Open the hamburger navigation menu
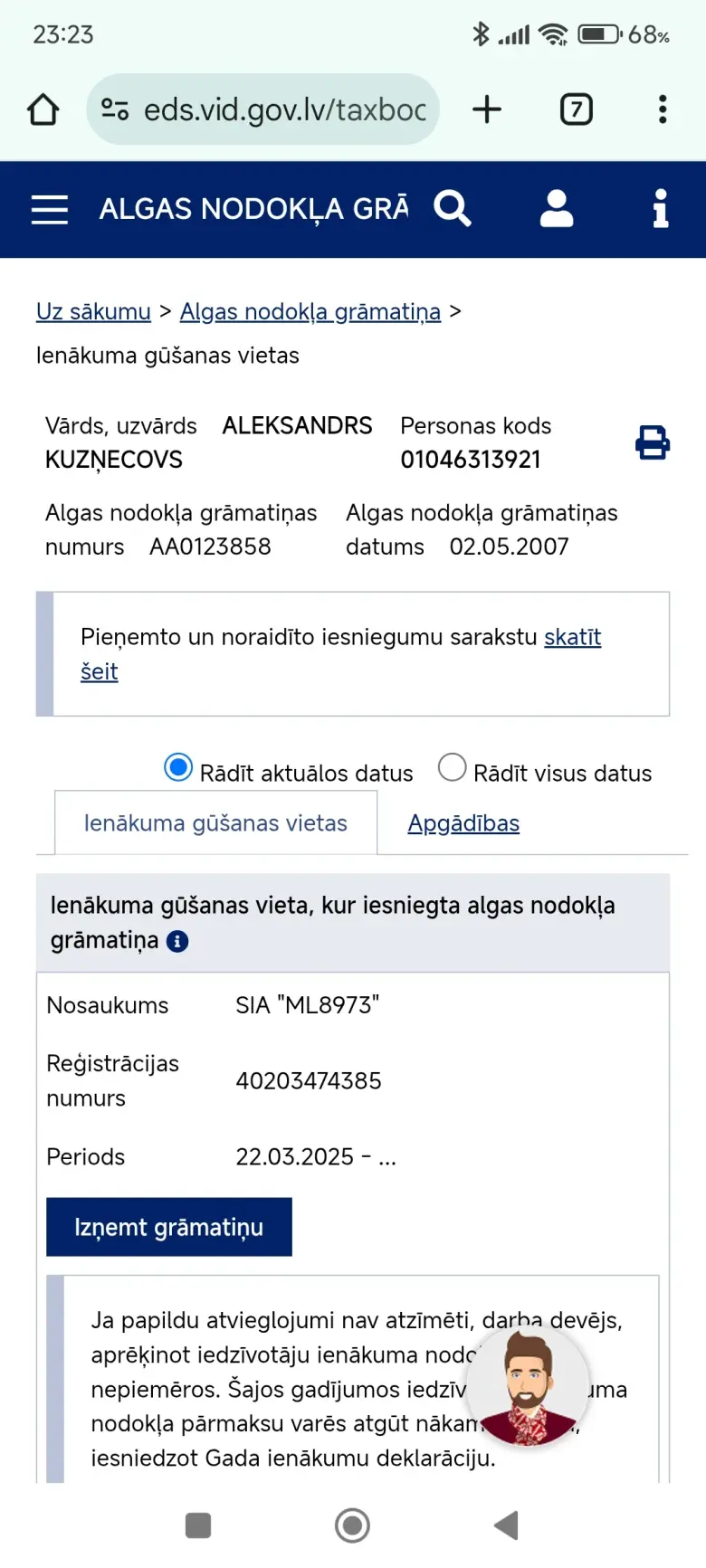The width and height of the screenshot is (706, 1568). click(50, 209)
